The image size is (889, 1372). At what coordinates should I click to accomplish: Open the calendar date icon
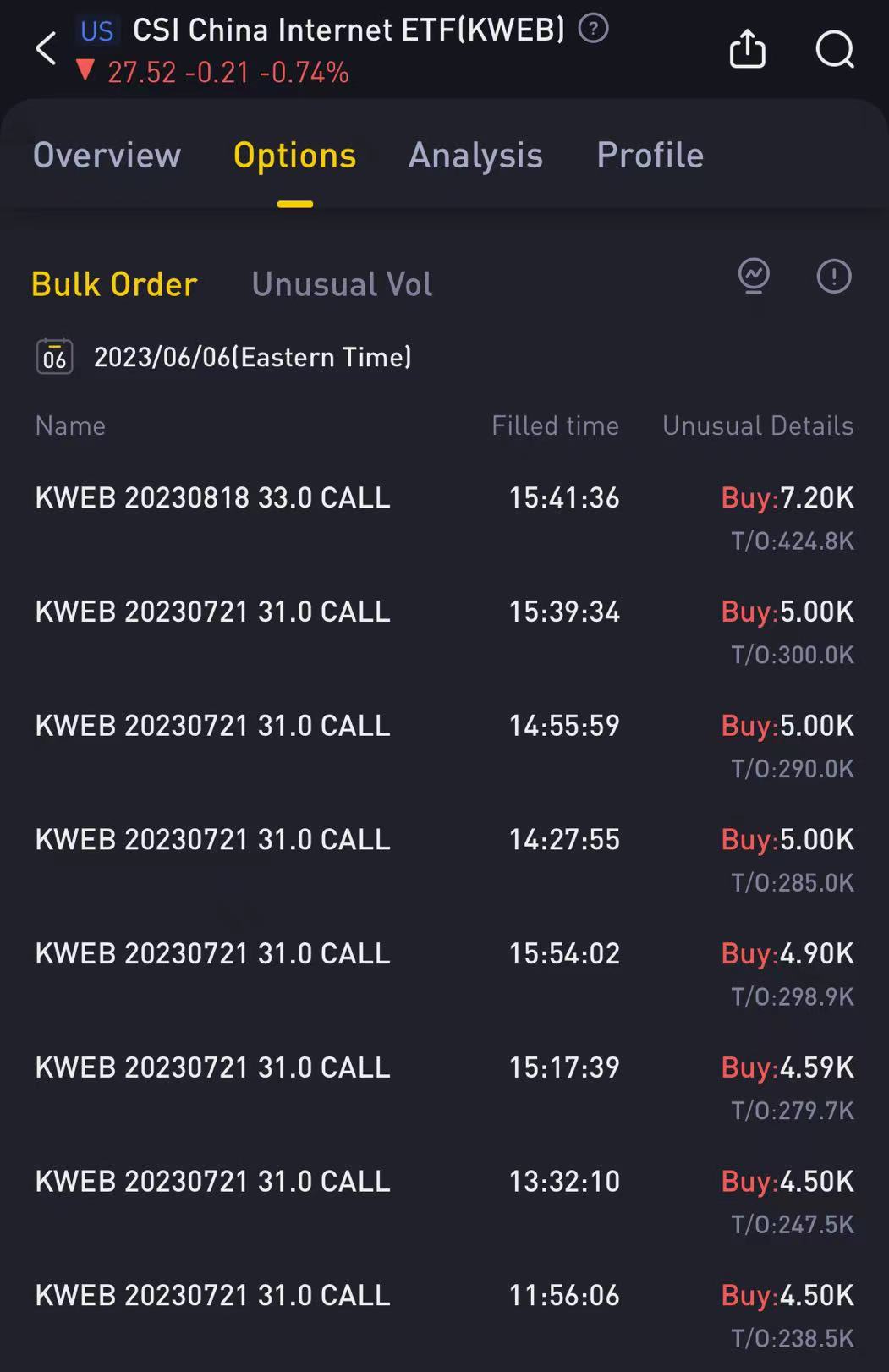[x=55, y=356]
